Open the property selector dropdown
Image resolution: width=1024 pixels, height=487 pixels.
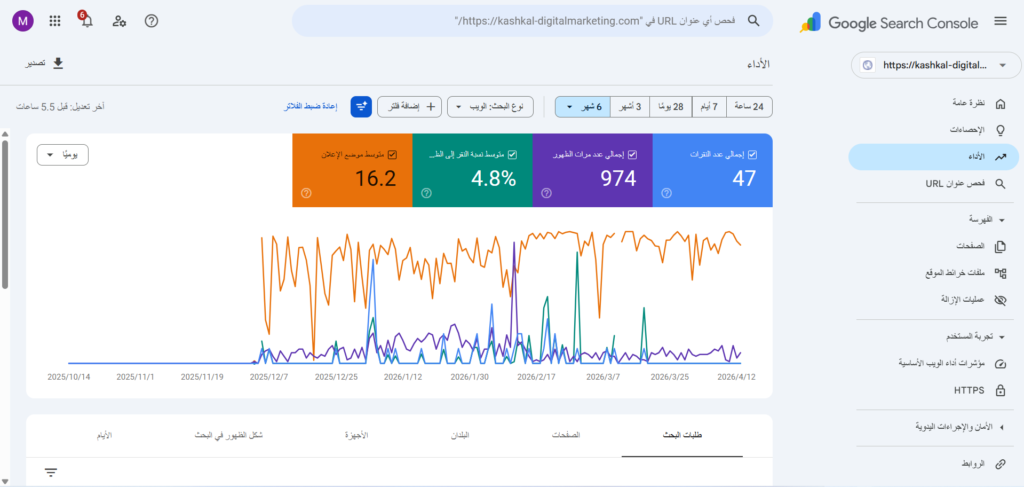(x=934, y=65)
